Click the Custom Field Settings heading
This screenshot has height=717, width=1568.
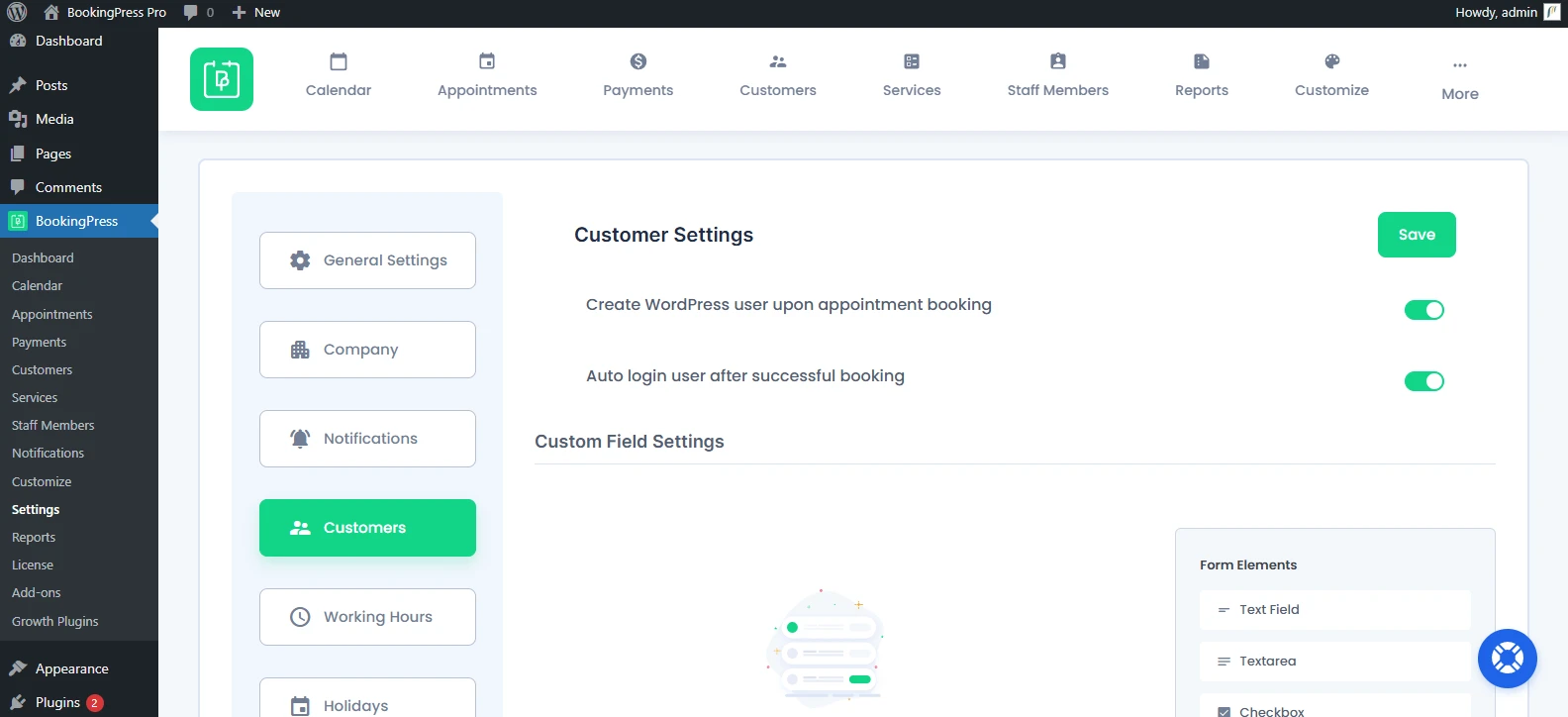pyautogui.click(x=630, y=442)
